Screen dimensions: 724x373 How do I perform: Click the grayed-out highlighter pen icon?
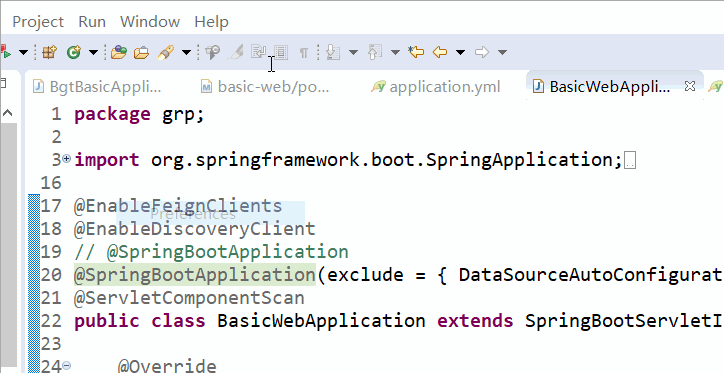pyautogui.click(x=235, y=52)
